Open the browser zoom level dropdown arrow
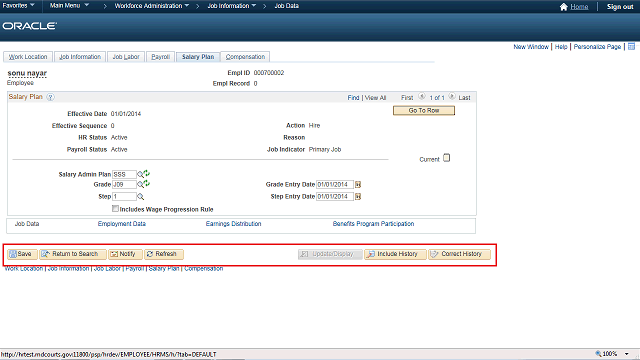Screen dimensions: 640x360 (627, 354)
